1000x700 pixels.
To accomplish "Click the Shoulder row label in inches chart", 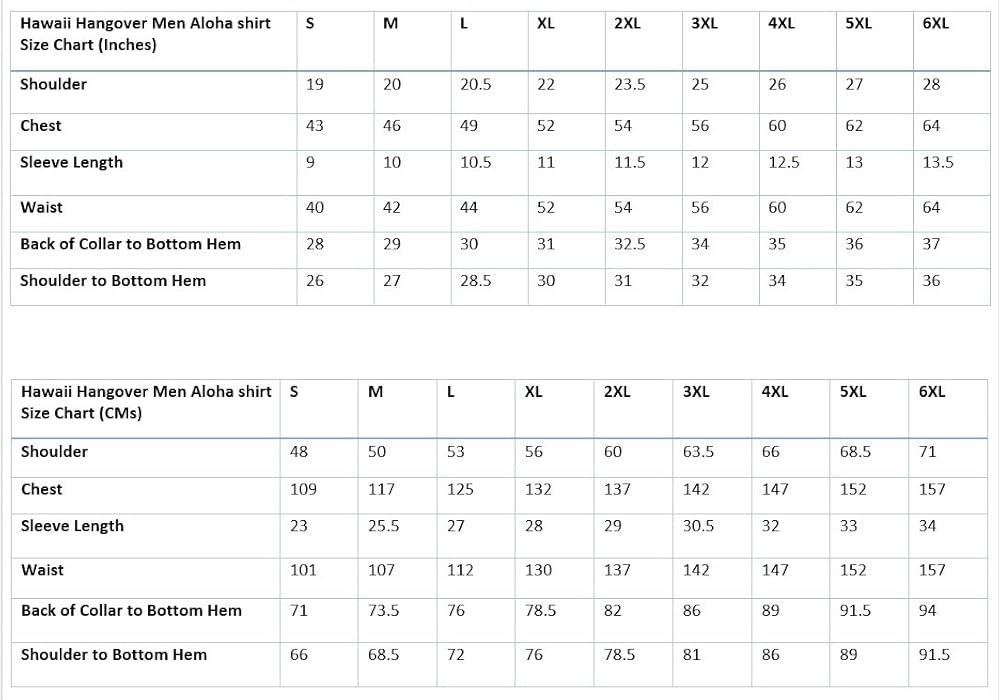I will pos(53,84).
